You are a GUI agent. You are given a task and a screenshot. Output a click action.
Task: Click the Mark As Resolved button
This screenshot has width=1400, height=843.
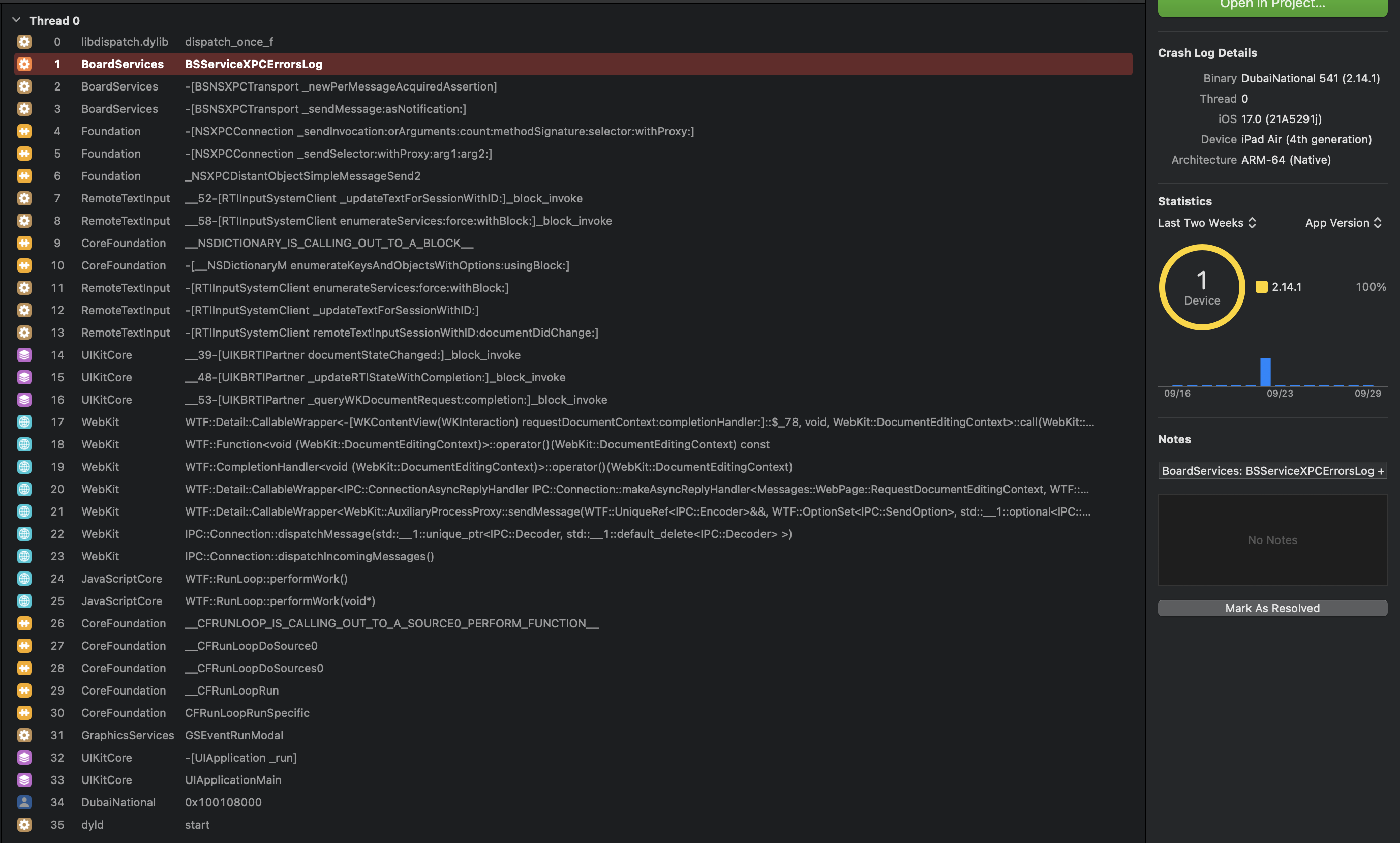[1272, 608]
